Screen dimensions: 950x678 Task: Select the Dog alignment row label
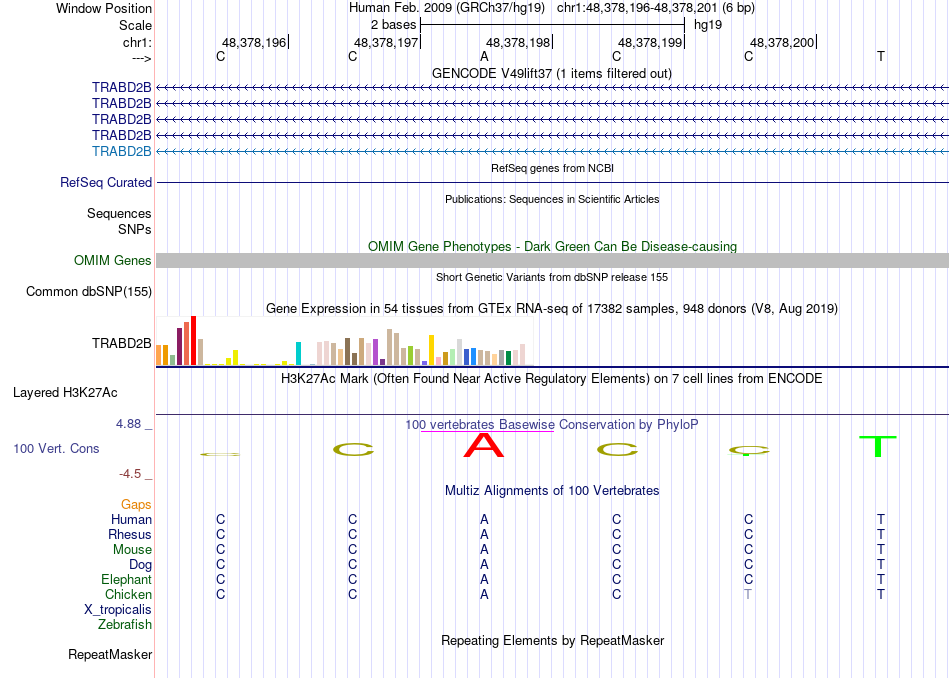click(141, 565)
